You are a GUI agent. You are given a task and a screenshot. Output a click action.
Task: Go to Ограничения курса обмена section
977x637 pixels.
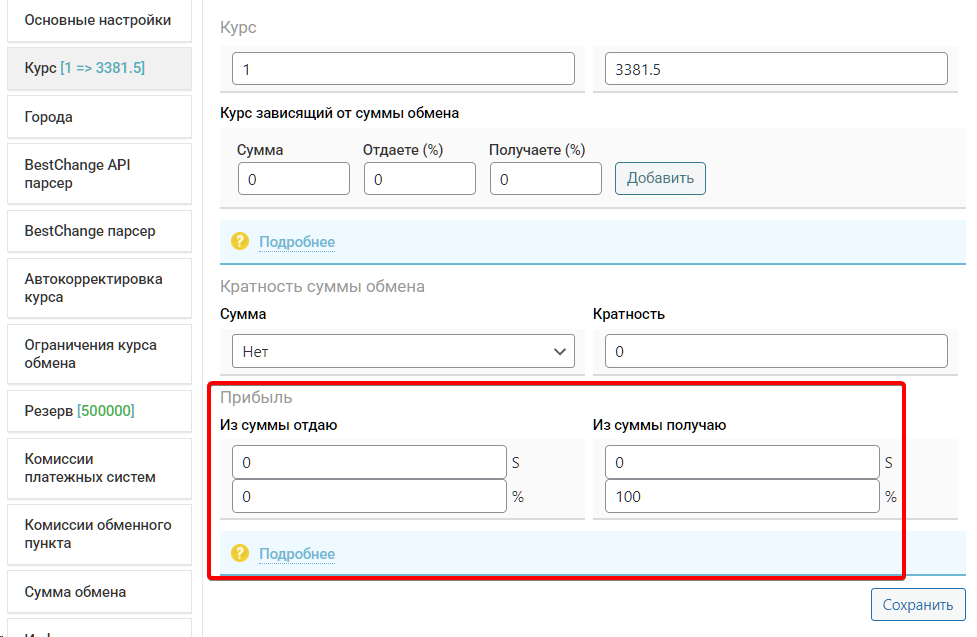coord(98,354)
